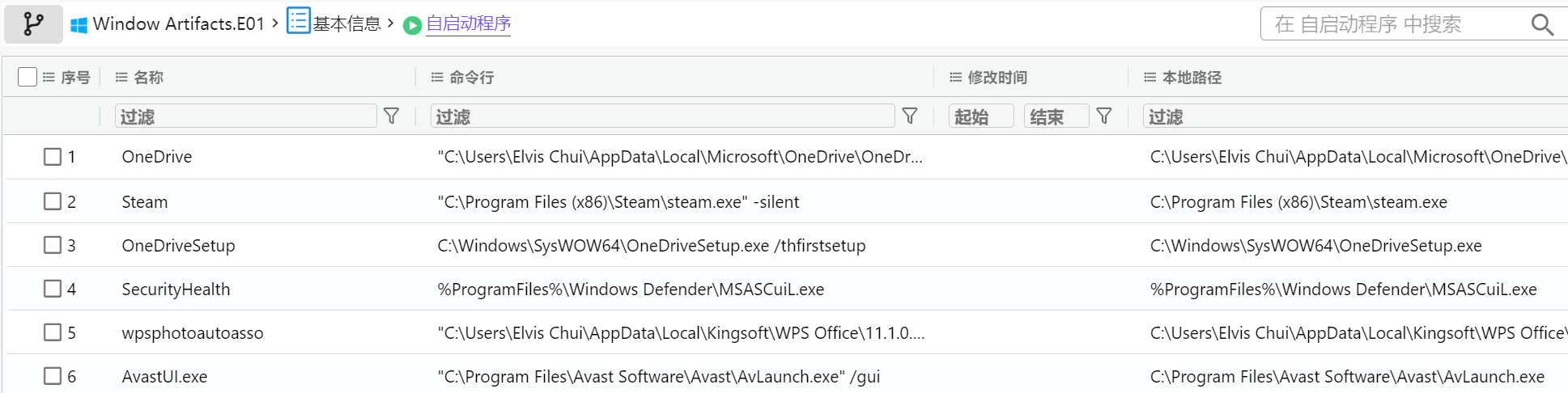
Task: Click the Windows logo beside Window Artifacts.E01
Action: [79, 25]
